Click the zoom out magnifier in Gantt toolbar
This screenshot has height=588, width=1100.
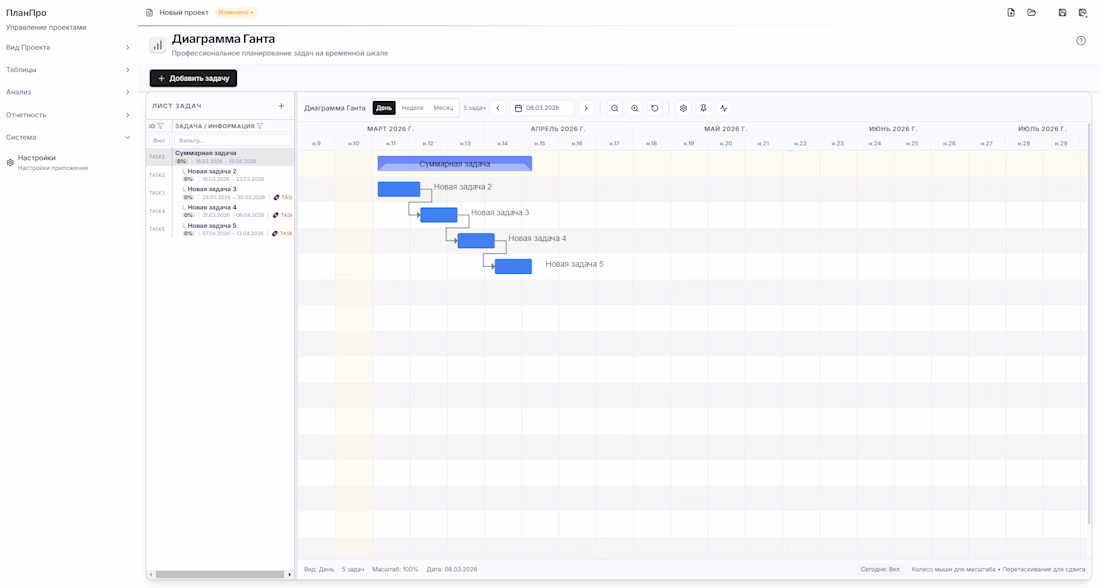pos(615,108)
